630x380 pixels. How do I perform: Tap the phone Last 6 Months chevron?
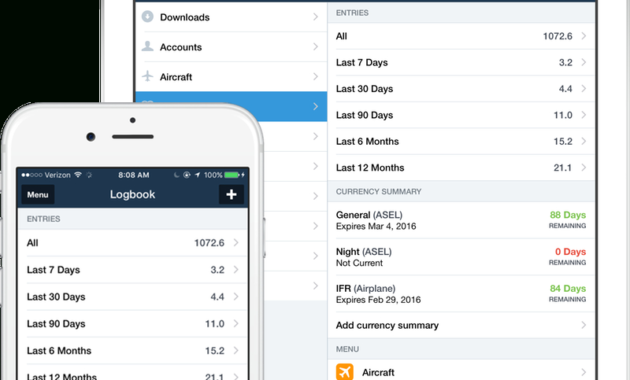tap(236, 350)
